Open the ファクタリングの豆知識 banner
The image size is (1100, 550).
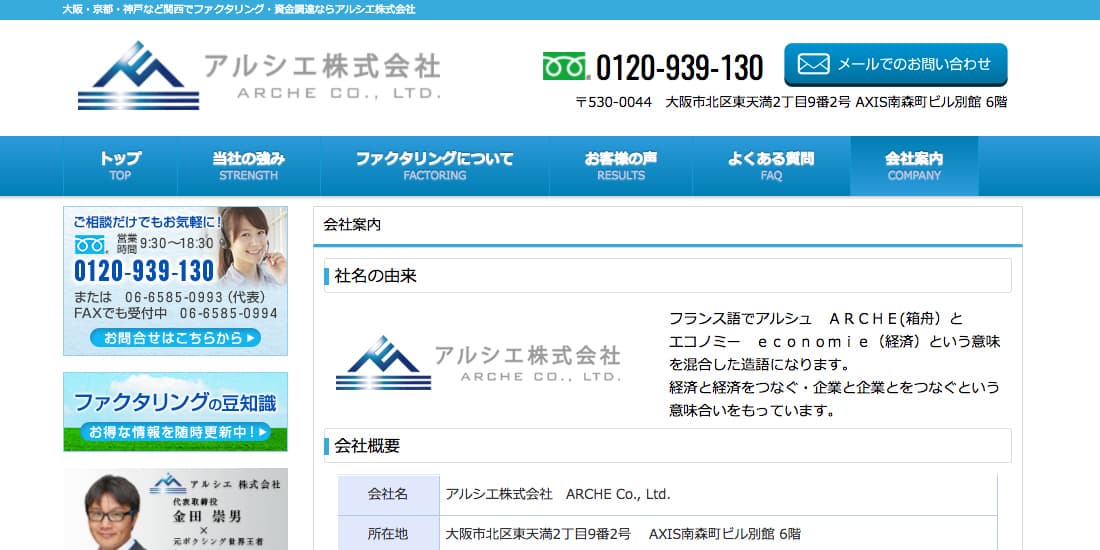point(175,412)
